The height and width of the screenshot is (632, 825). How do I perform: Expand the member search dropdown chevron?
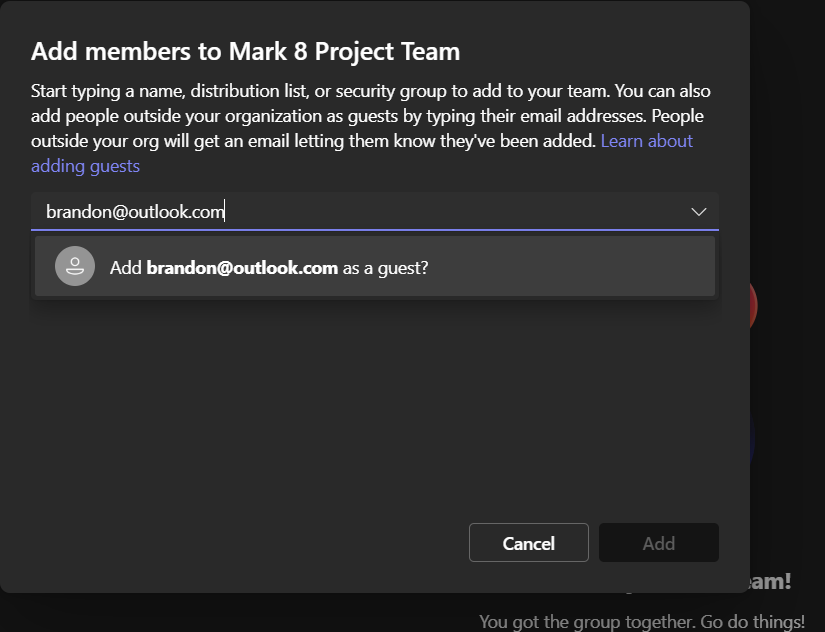[x=699, y=212]
